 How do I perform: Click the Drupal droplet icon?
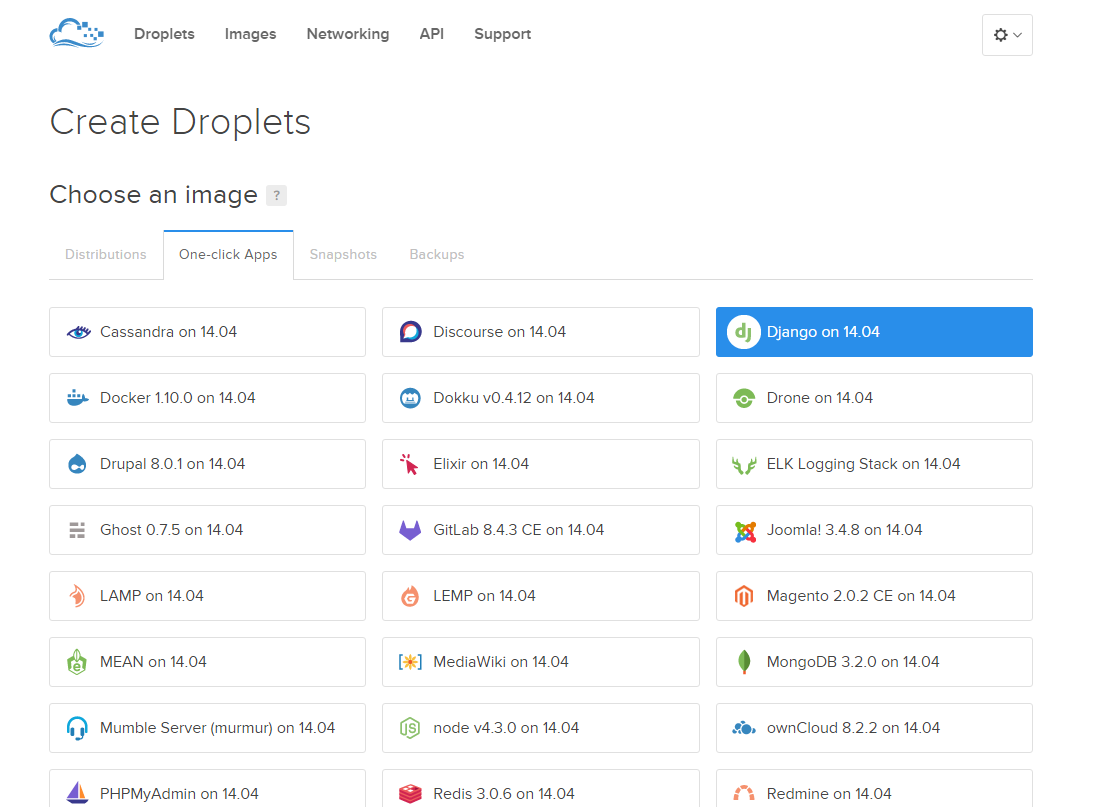(77, 464)
